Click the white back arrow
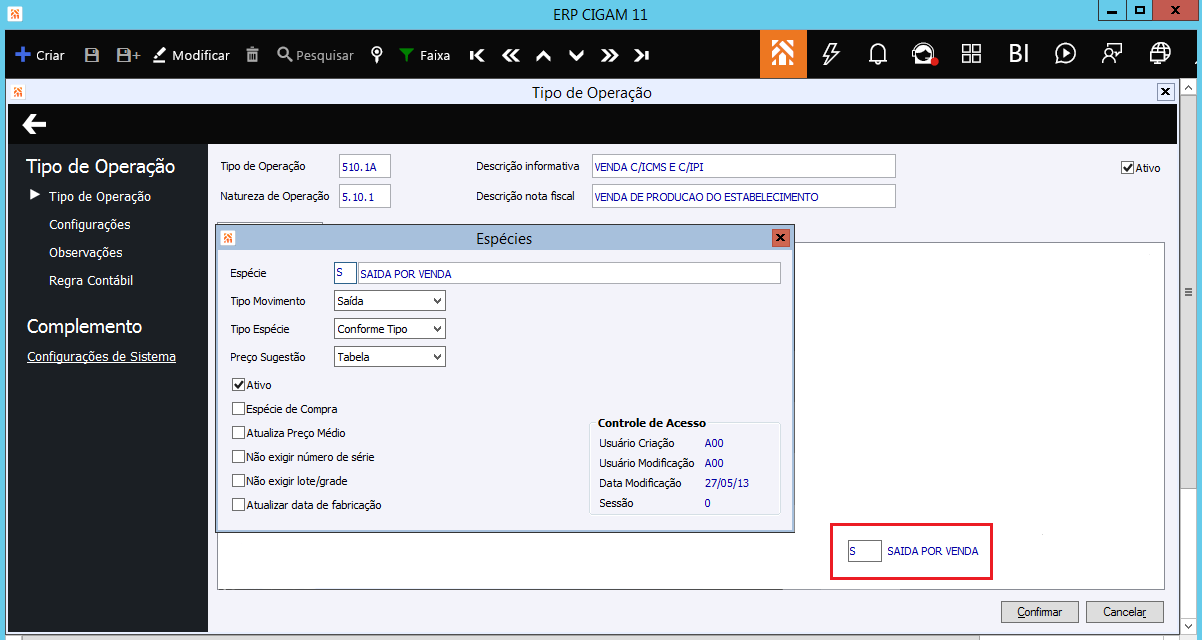The height and width of the screenshot is (640, 1202). click(x=35, y=124)
